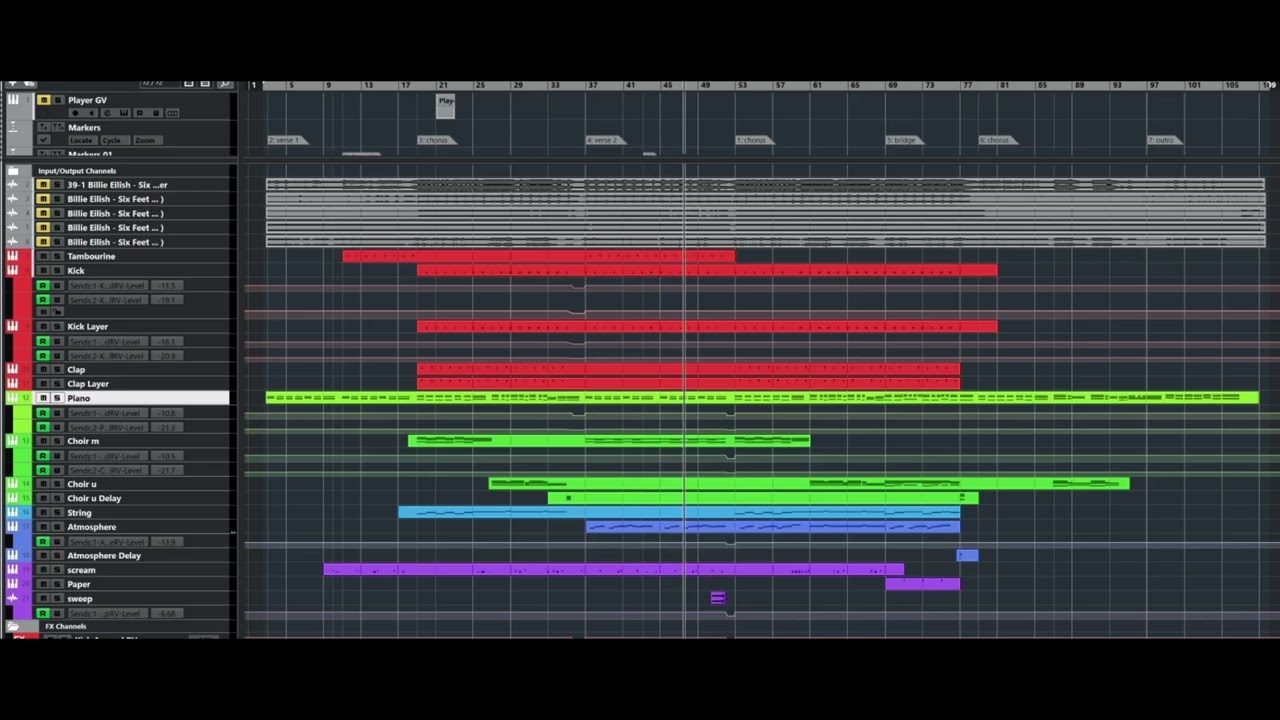Image resolution: width=1280 pixels, height=720 pixels.
Task: Open the Choir m Sends:2 parameter dropdown
Action: pos(108,470)
